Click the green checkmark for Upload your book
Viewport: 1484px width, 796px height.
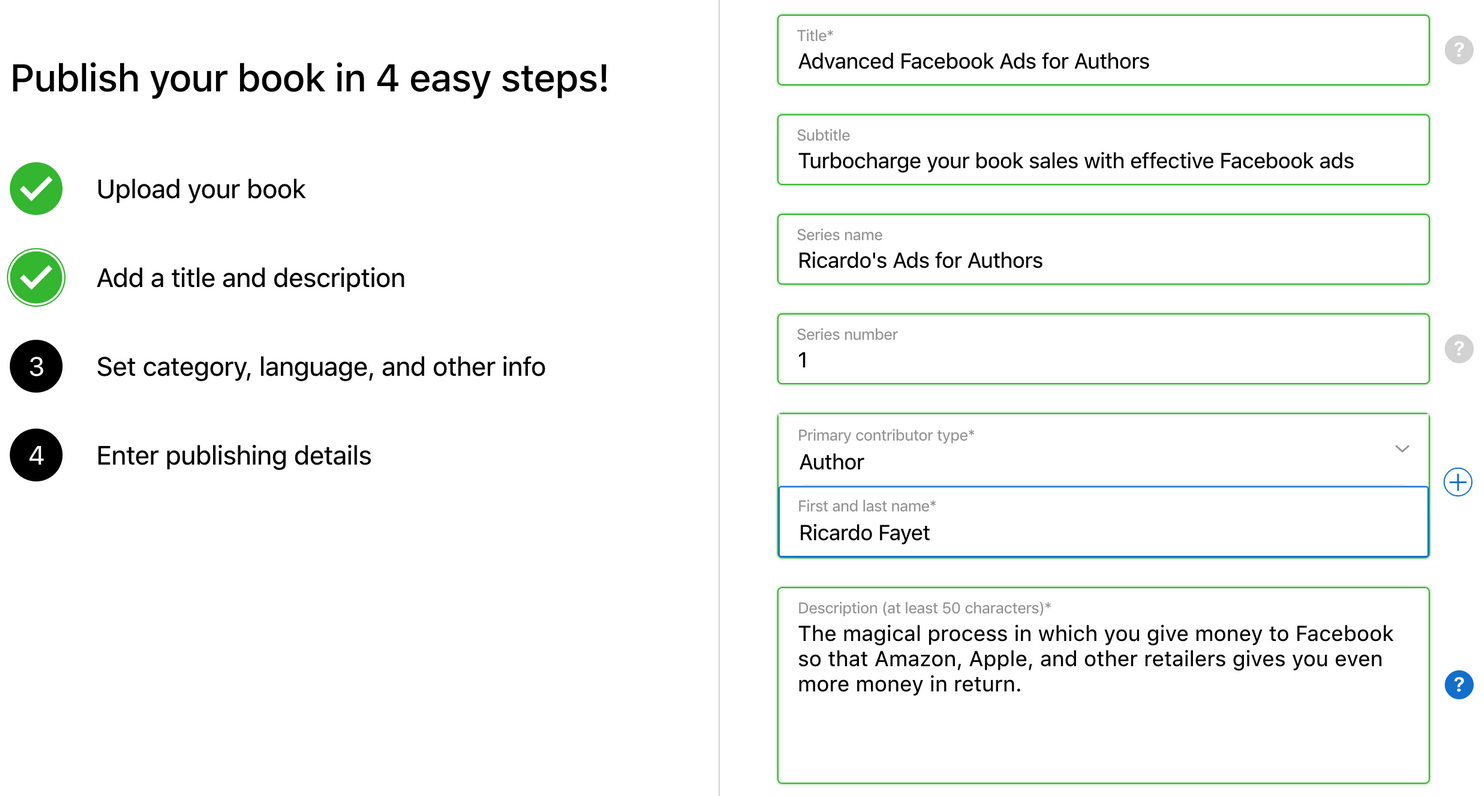click(x=36, y=189)
